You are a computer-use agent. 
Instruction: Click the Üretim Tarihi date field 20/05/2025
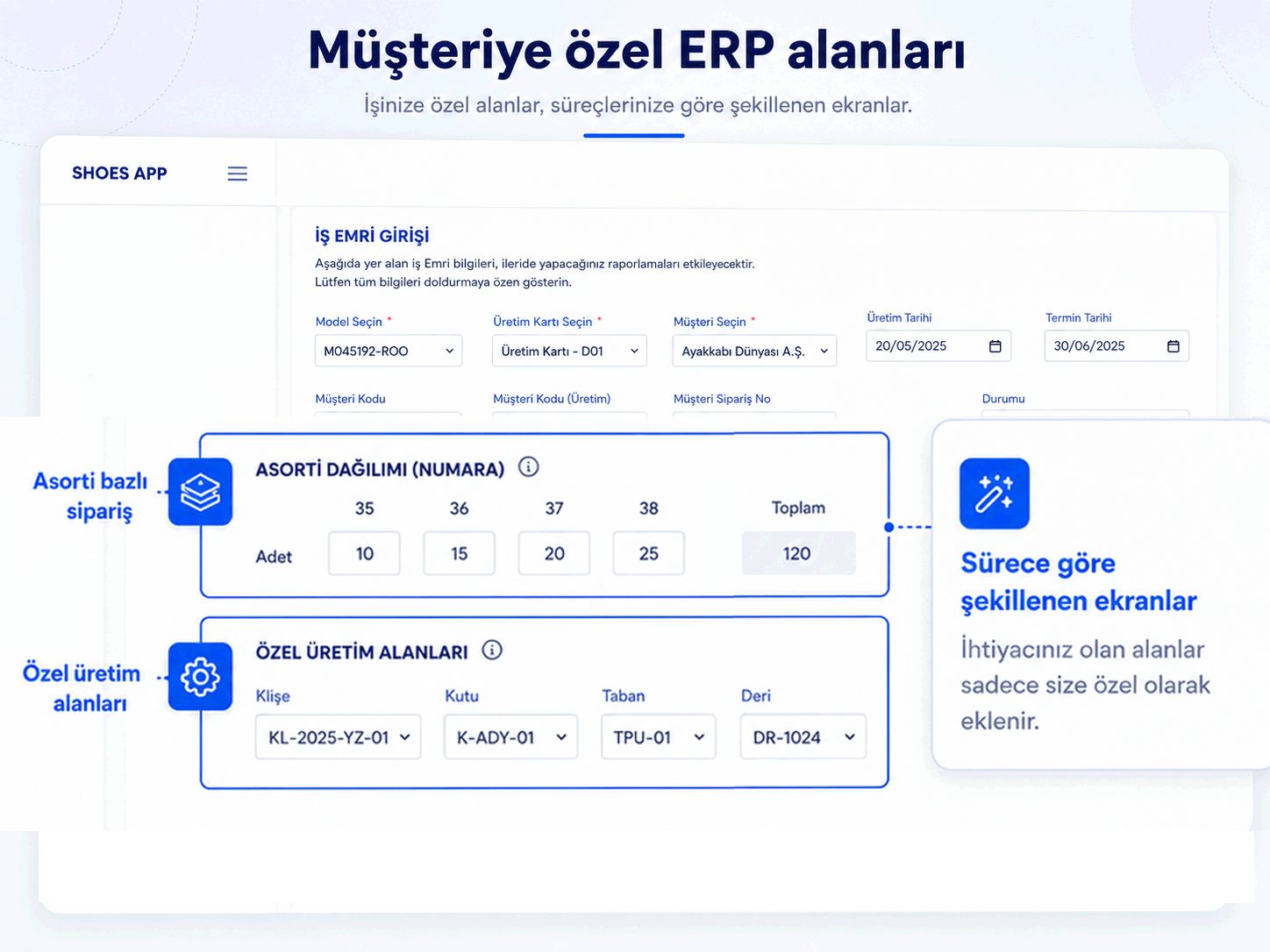(938, 346)
